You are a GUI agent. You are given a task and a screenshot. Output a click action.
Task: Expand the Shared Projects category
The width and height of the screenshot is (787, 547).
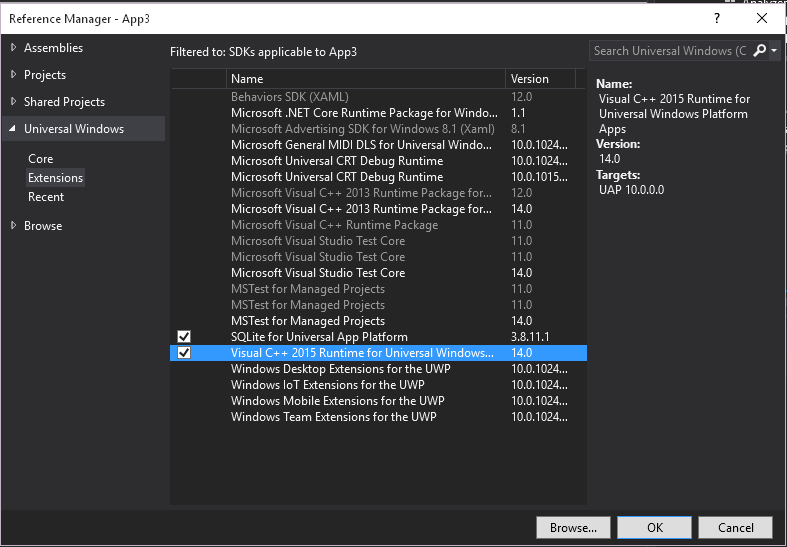pyautogui.click(x=13, y=102)
